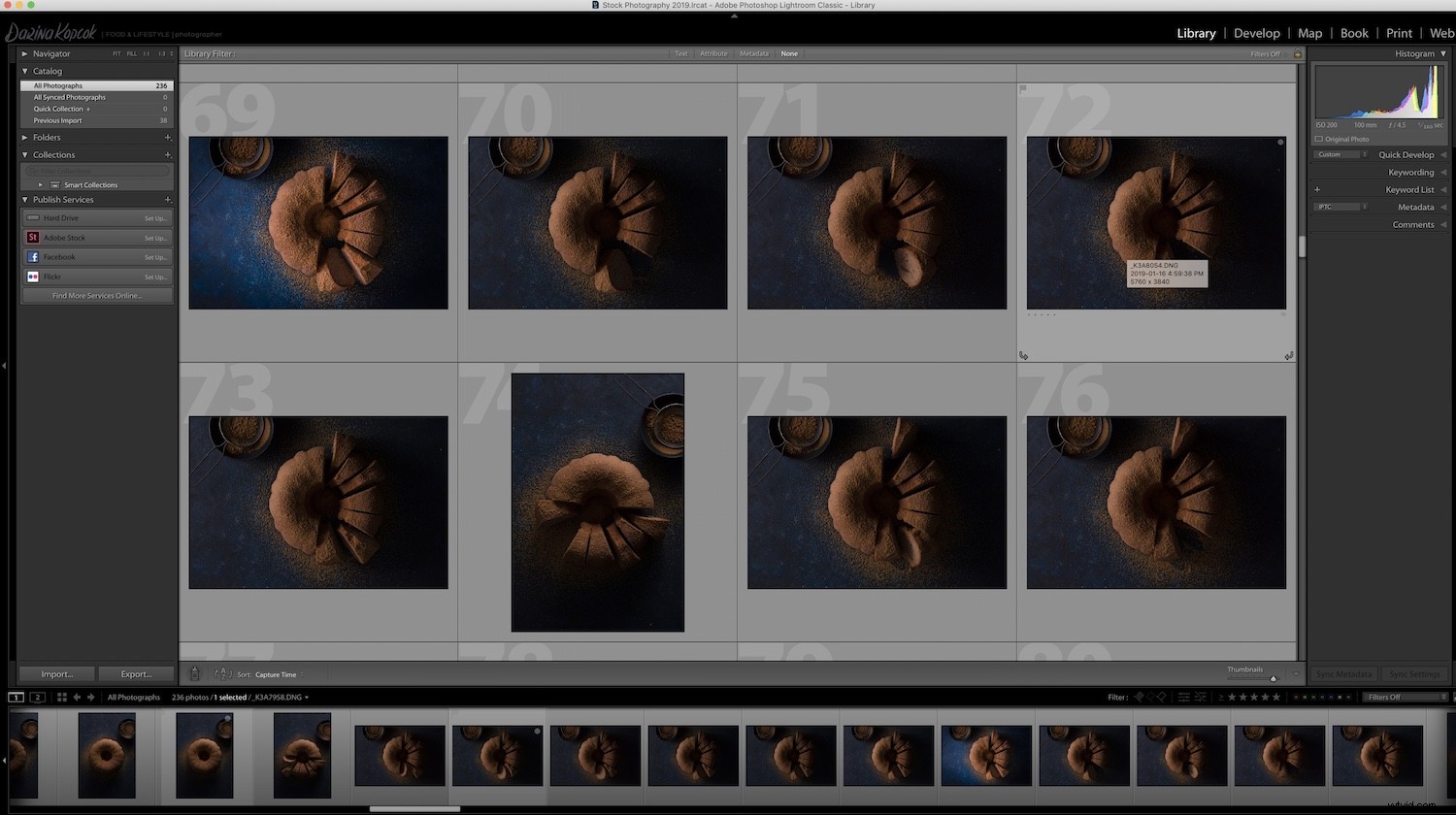Switch to the Develop module
The image size is (1456, 815).
click(x=1257, y=32)
